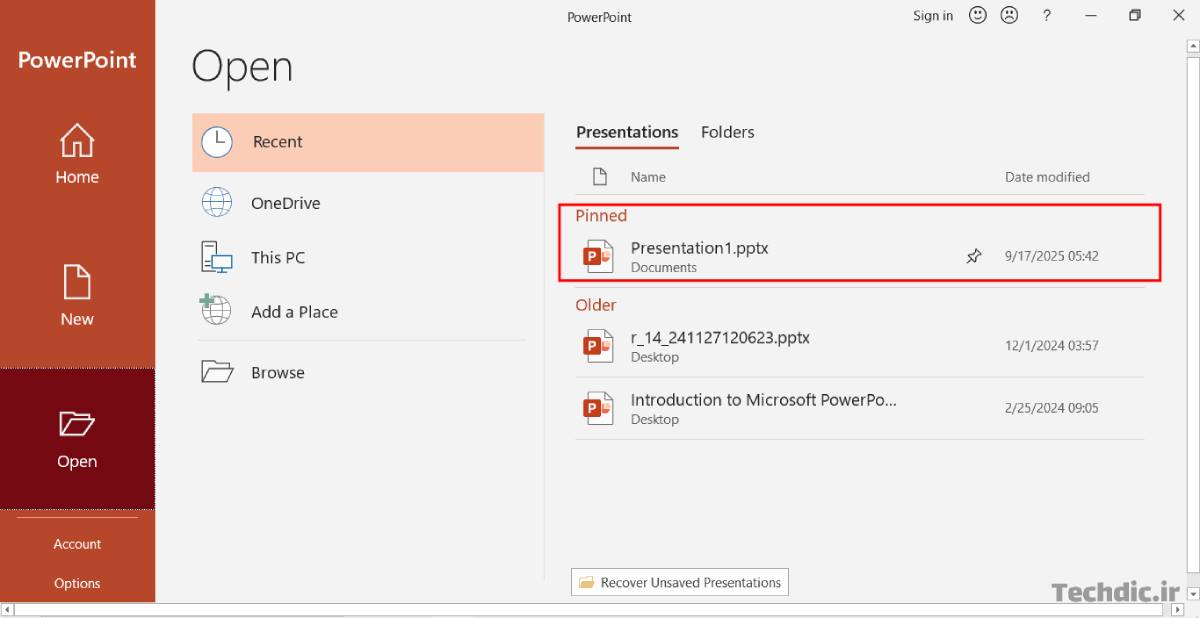The height and width of the screenshot is (618, 1200).
Task: Select the Presentations tab
Action: click(627, 132)
